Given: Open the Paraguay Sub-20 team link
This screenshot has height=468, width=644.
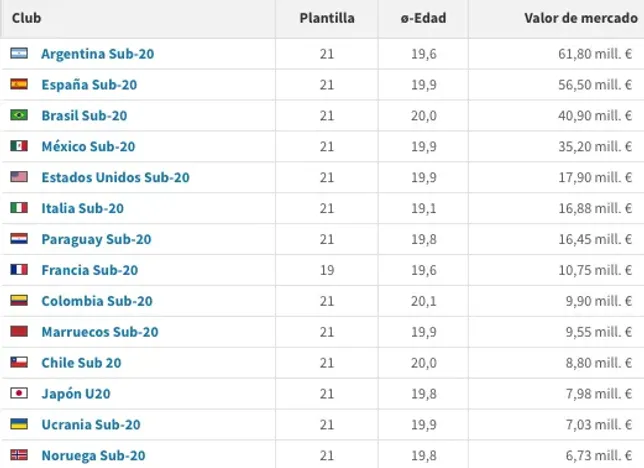Looking at the screenshot, I should tap(96, 239).
